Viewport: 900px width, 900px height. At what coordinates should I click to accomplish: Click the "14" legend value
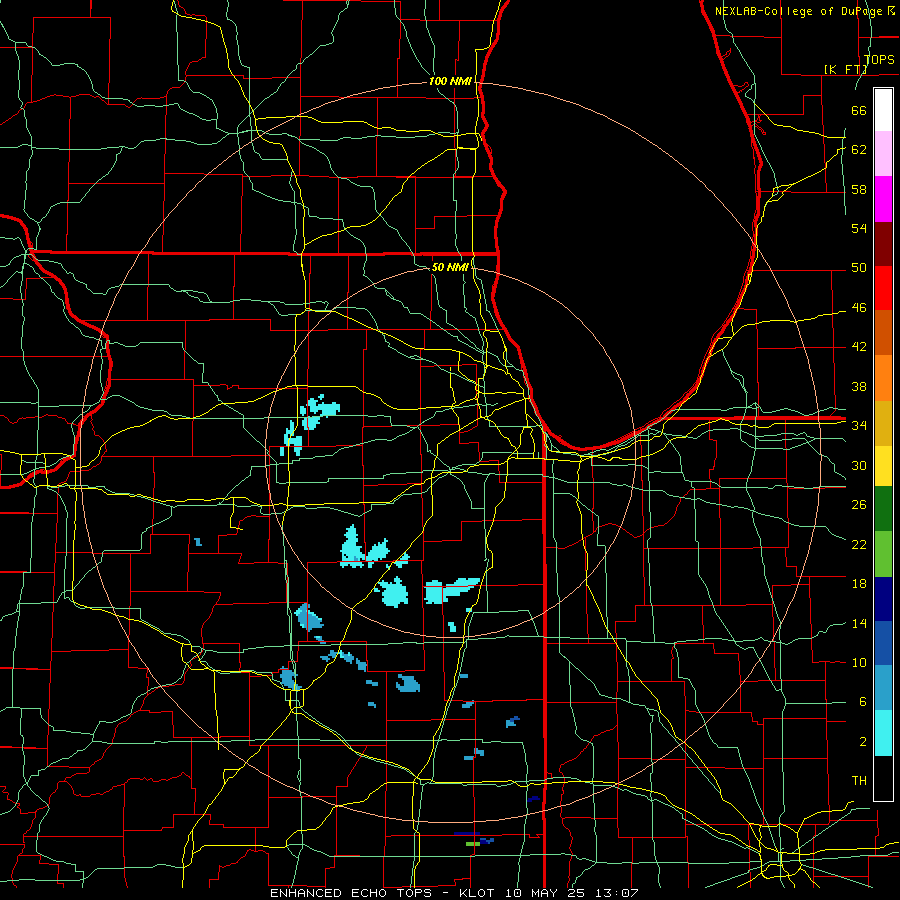coord(859,623)
